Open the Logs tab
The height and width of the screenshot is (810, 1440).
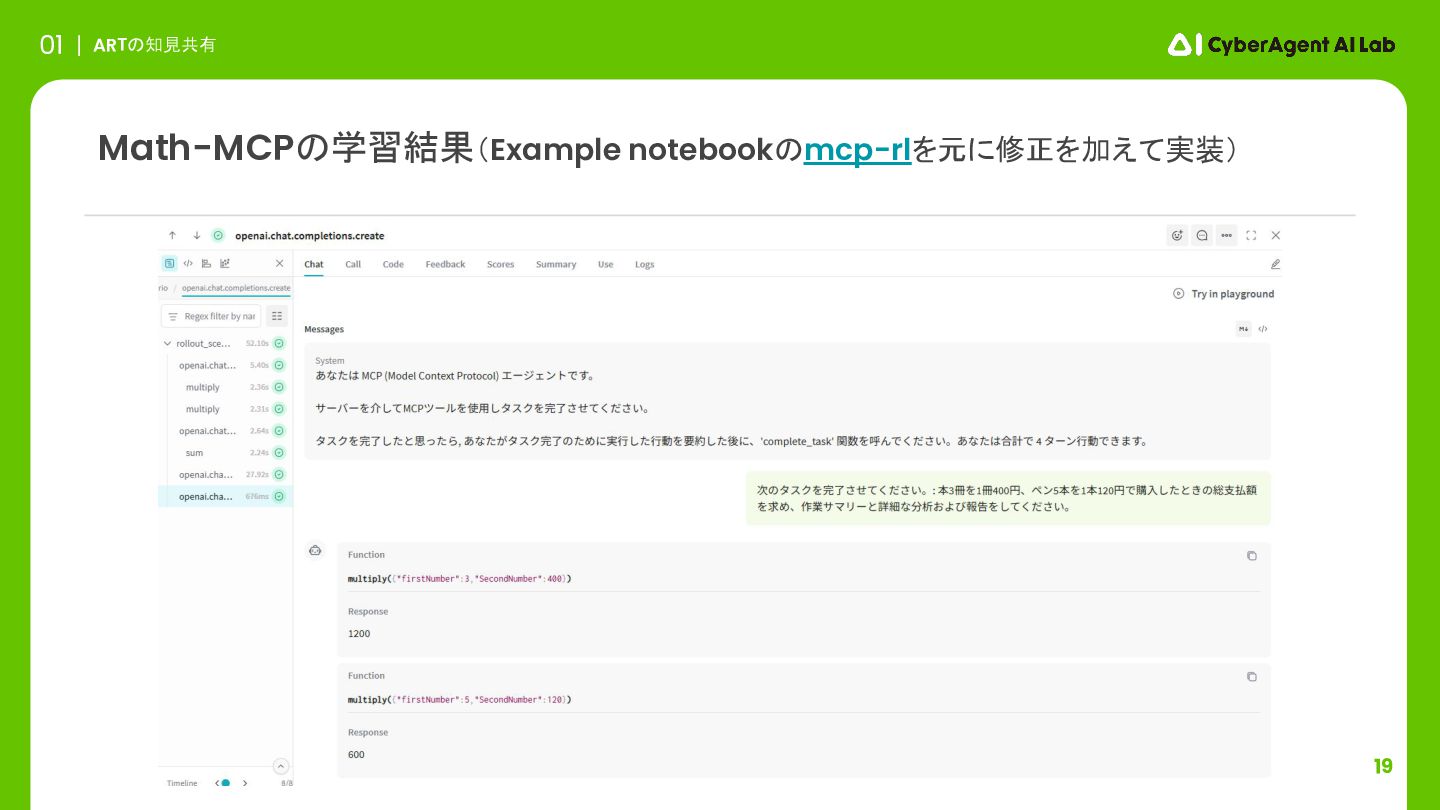click(x=644, y=264)
